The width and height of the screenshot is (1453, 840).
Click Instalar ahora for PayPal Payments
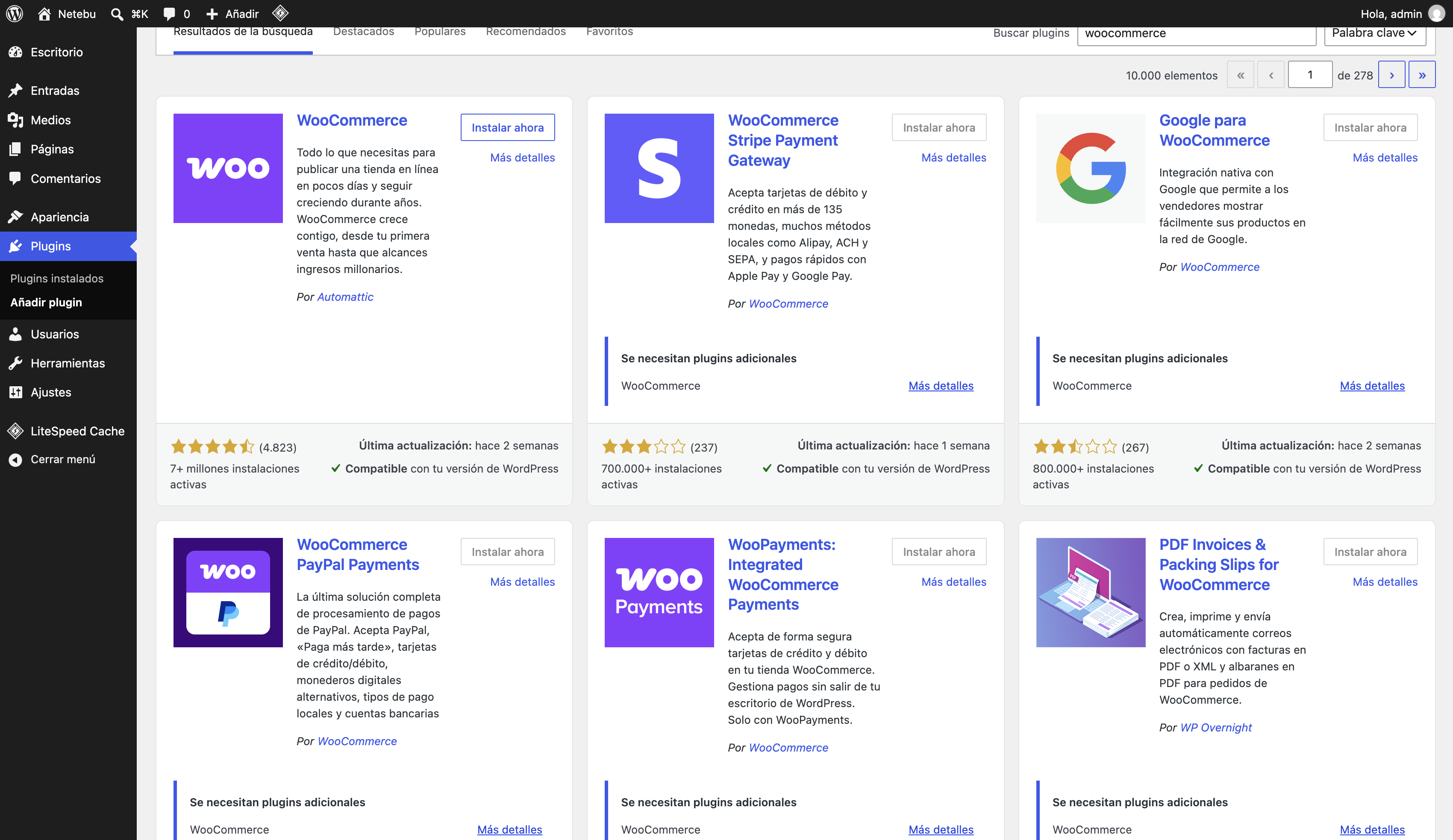tap(507, 552)
